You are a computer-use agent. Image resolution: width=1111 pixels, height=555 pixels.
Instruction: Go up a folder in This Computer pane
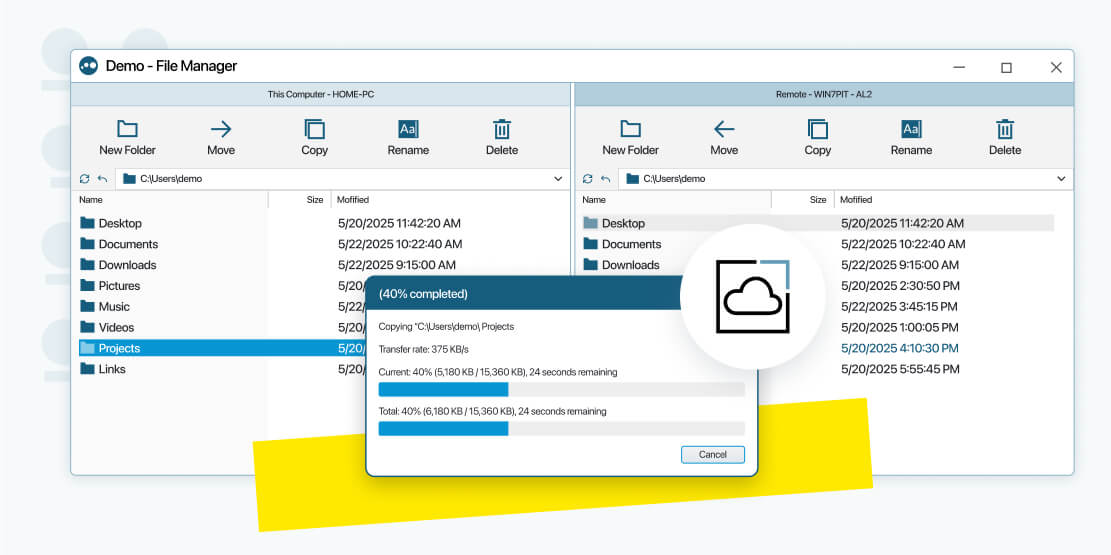pyautogui.click(x=103, y=179)
